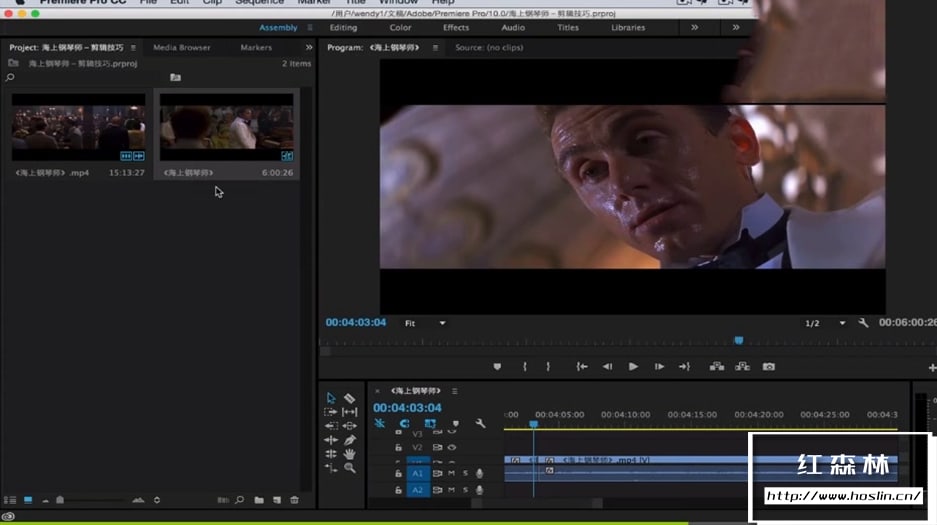Toggle snap in the timeline
The image size is (937, 525).
click(404, 424)
